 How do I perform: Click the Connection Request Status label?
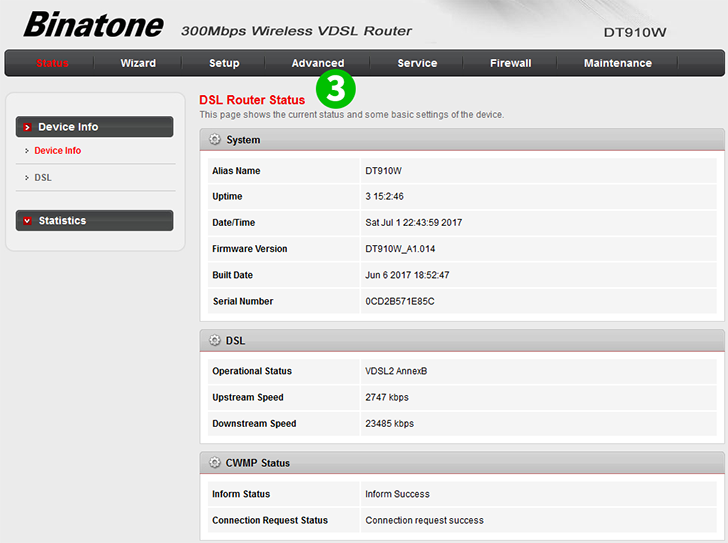tap(270, 520)
